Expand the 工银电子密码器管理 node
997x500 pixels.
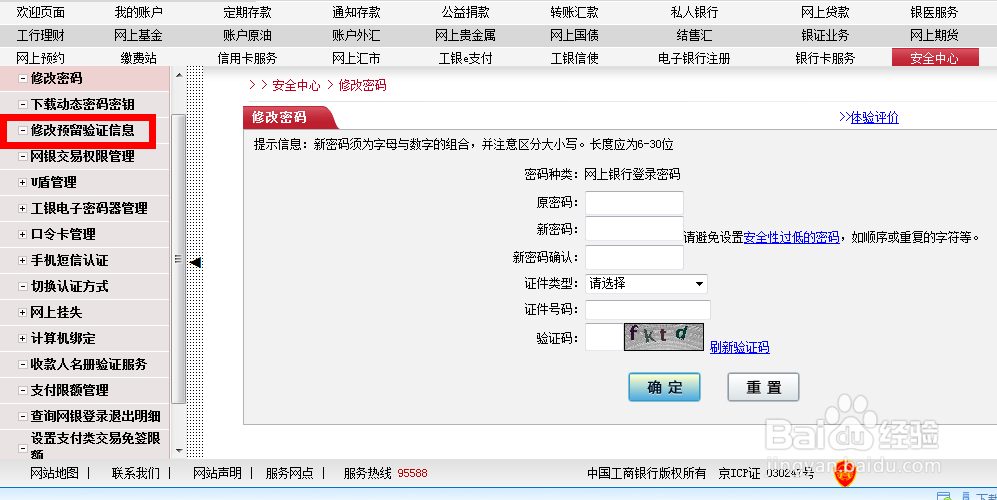[22, 209]
